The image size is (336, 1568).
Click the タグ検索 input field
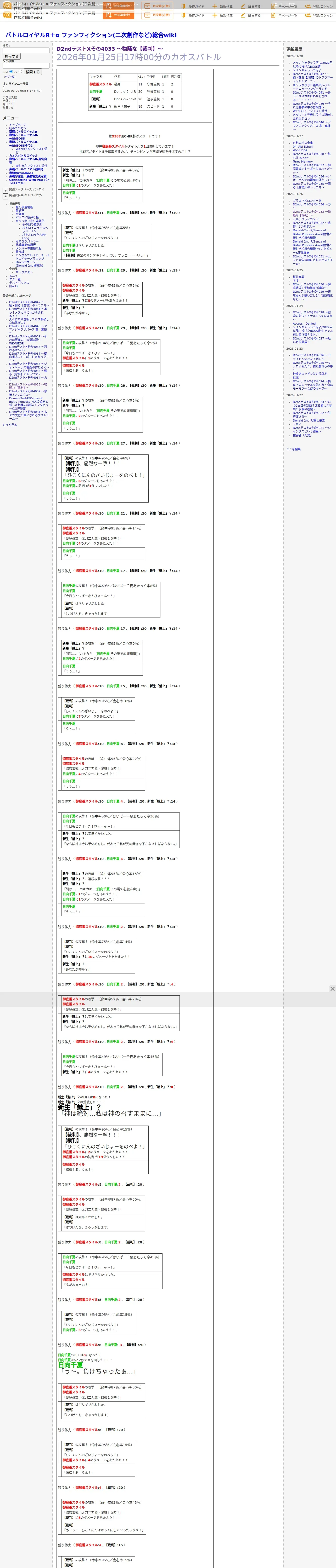[26, 66]
